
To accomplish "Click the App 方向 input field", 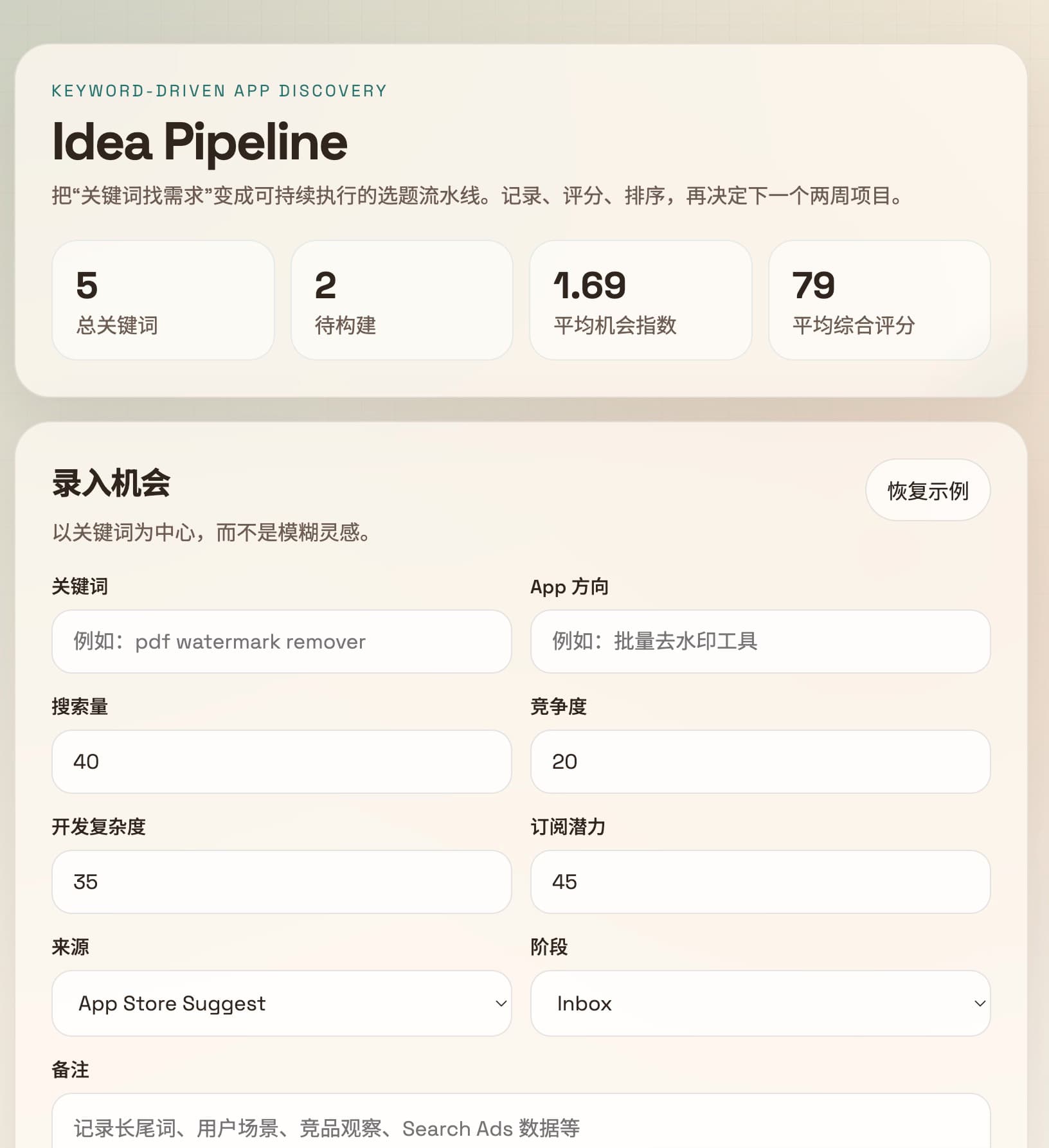I will click(x=760, y=641).
